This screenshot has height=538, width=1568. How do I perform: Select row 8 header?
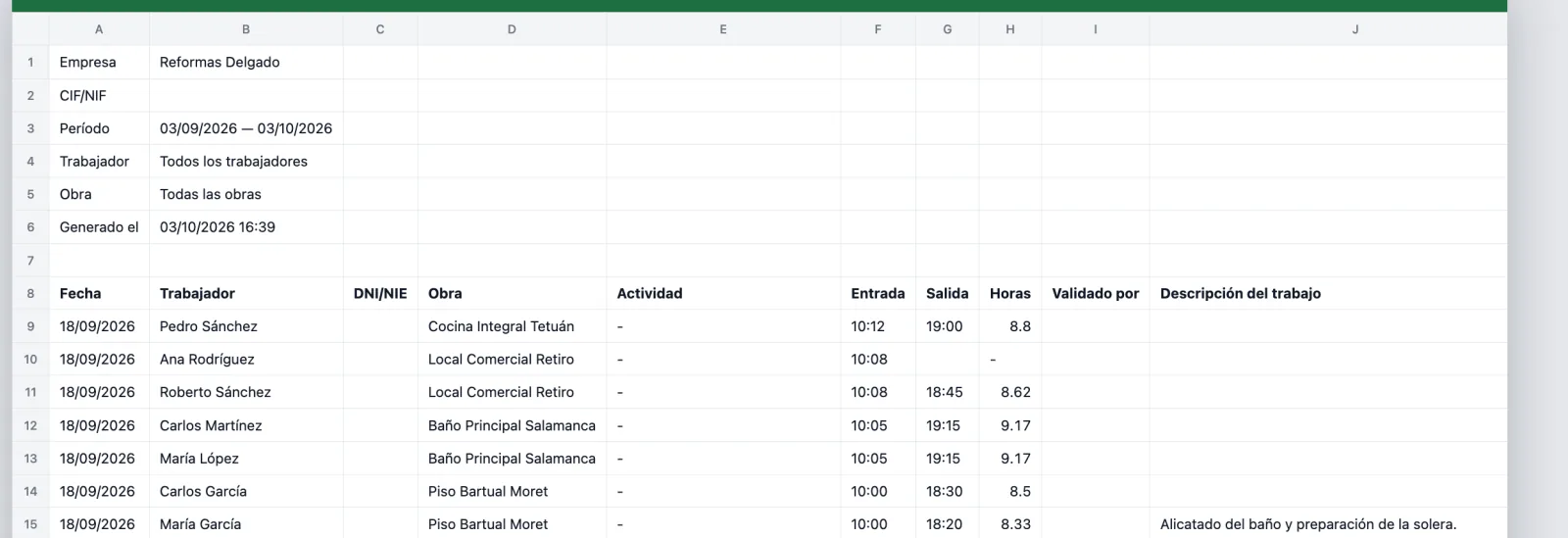pyautogui.click(x=30, y=293)
